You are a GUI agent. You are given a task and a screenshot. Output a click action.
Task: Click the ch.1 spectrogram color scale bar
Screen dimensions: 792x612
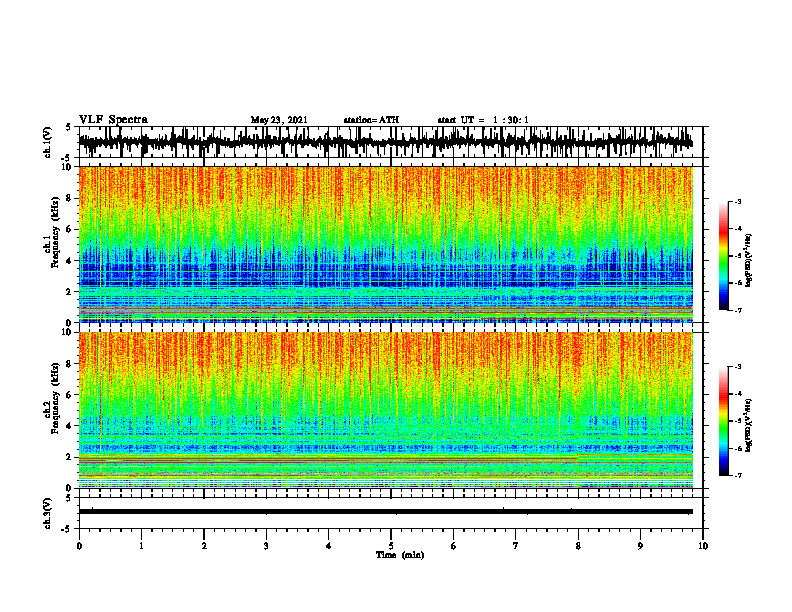click(724, 256)
